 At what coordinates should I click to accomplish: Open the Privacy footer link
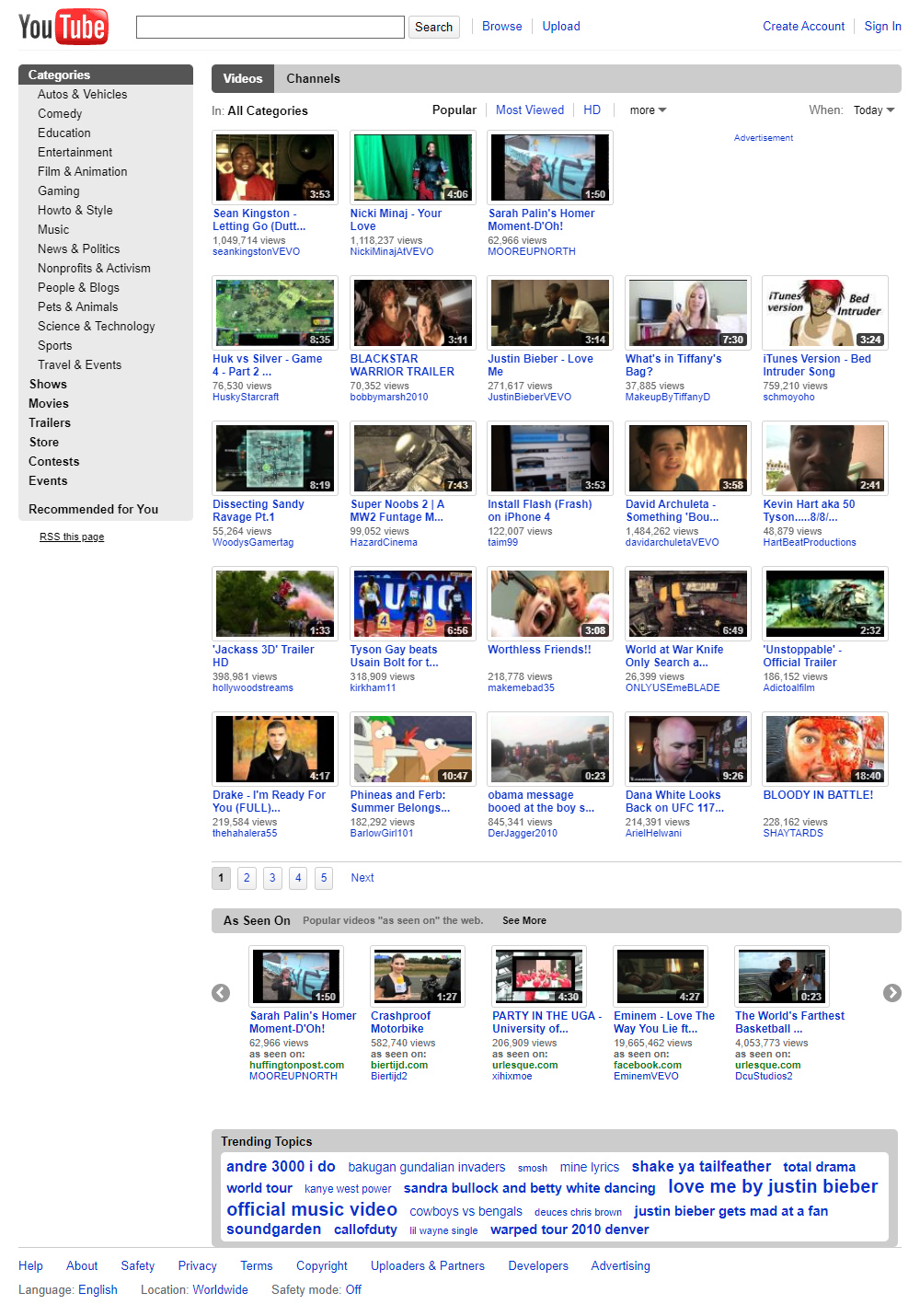point(198,1266)
